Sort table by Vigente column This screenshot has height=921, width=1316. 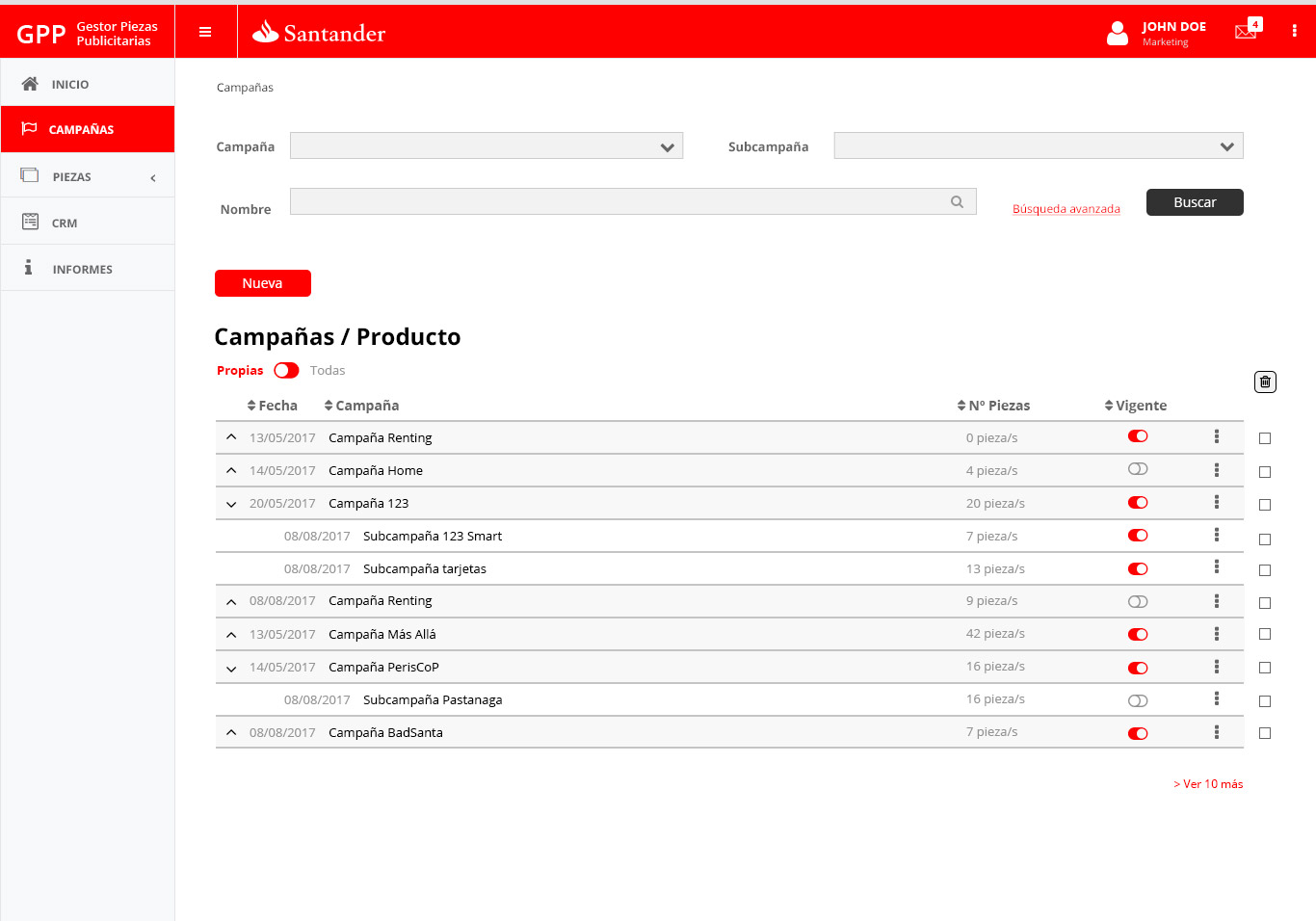1136,406
